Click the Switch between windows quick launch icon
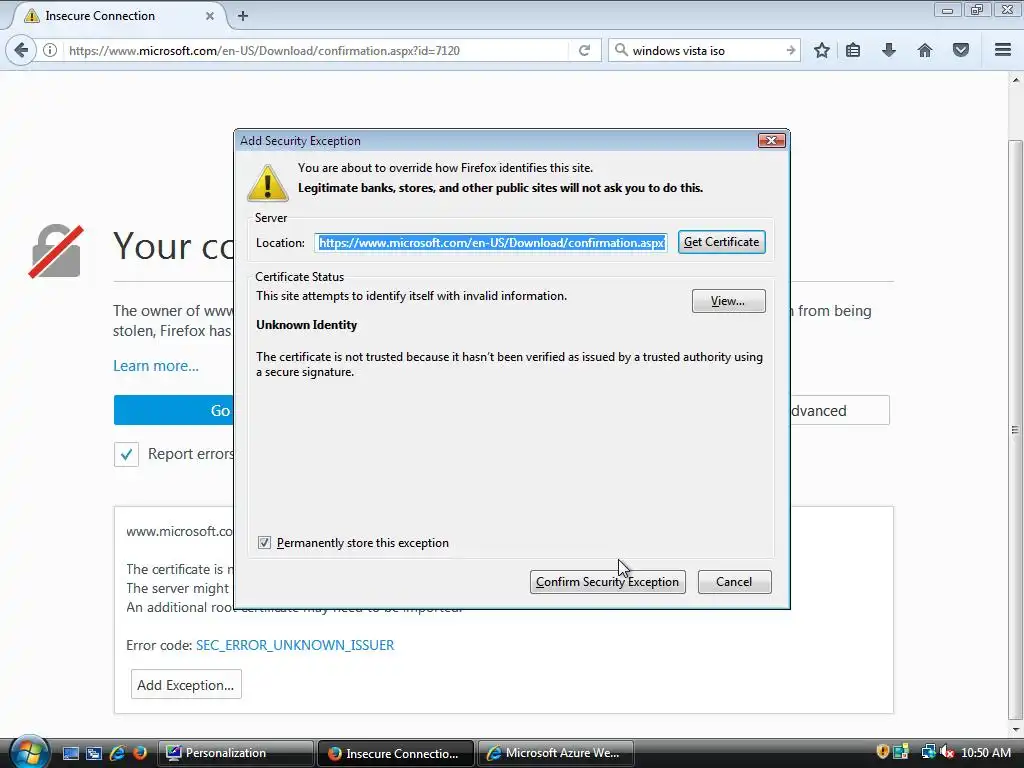The width and height of the screenshot is (1024, 768). (x=94, y=753)
